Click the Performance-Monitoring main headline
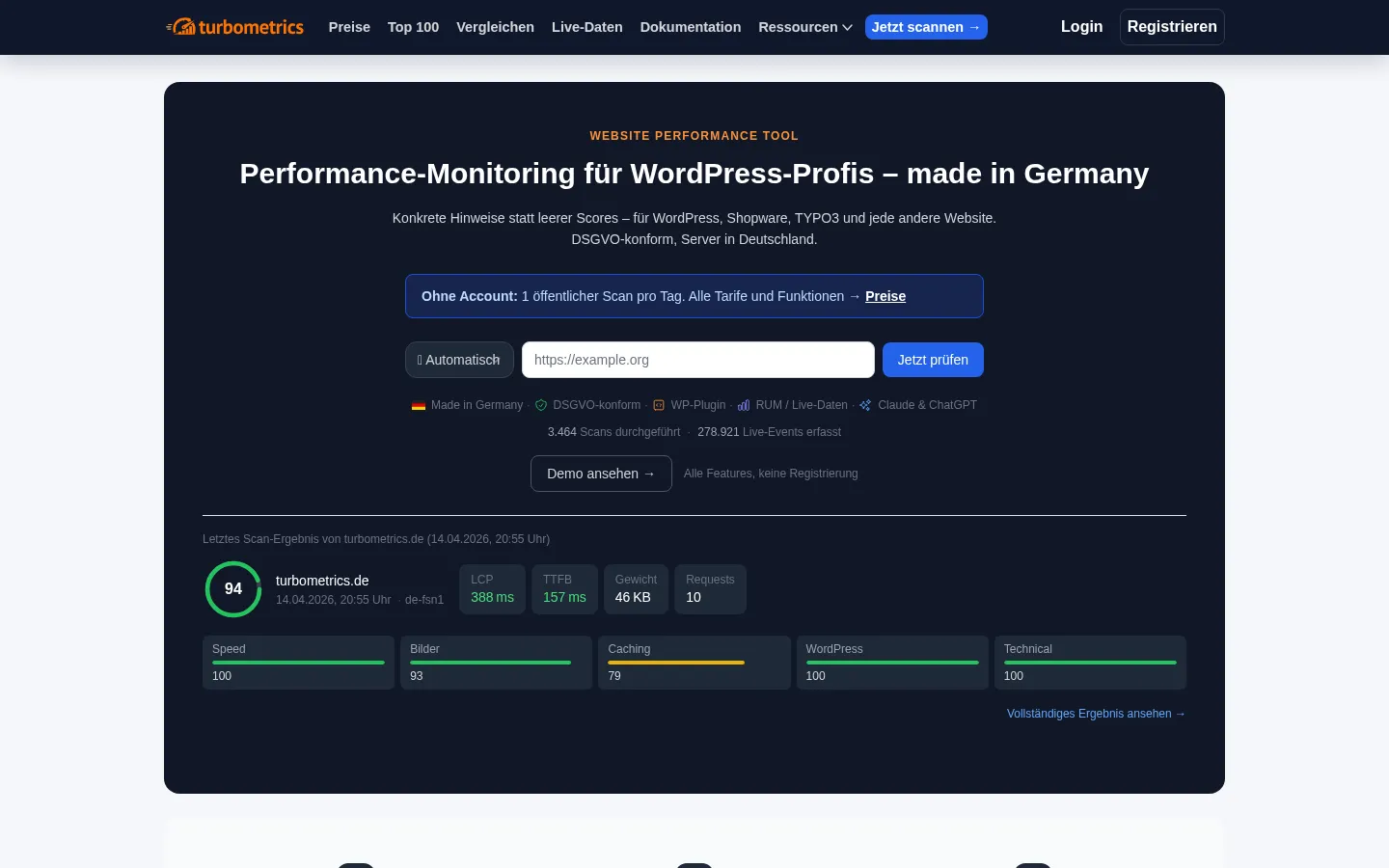1389x868 pixels. [694, 174]
